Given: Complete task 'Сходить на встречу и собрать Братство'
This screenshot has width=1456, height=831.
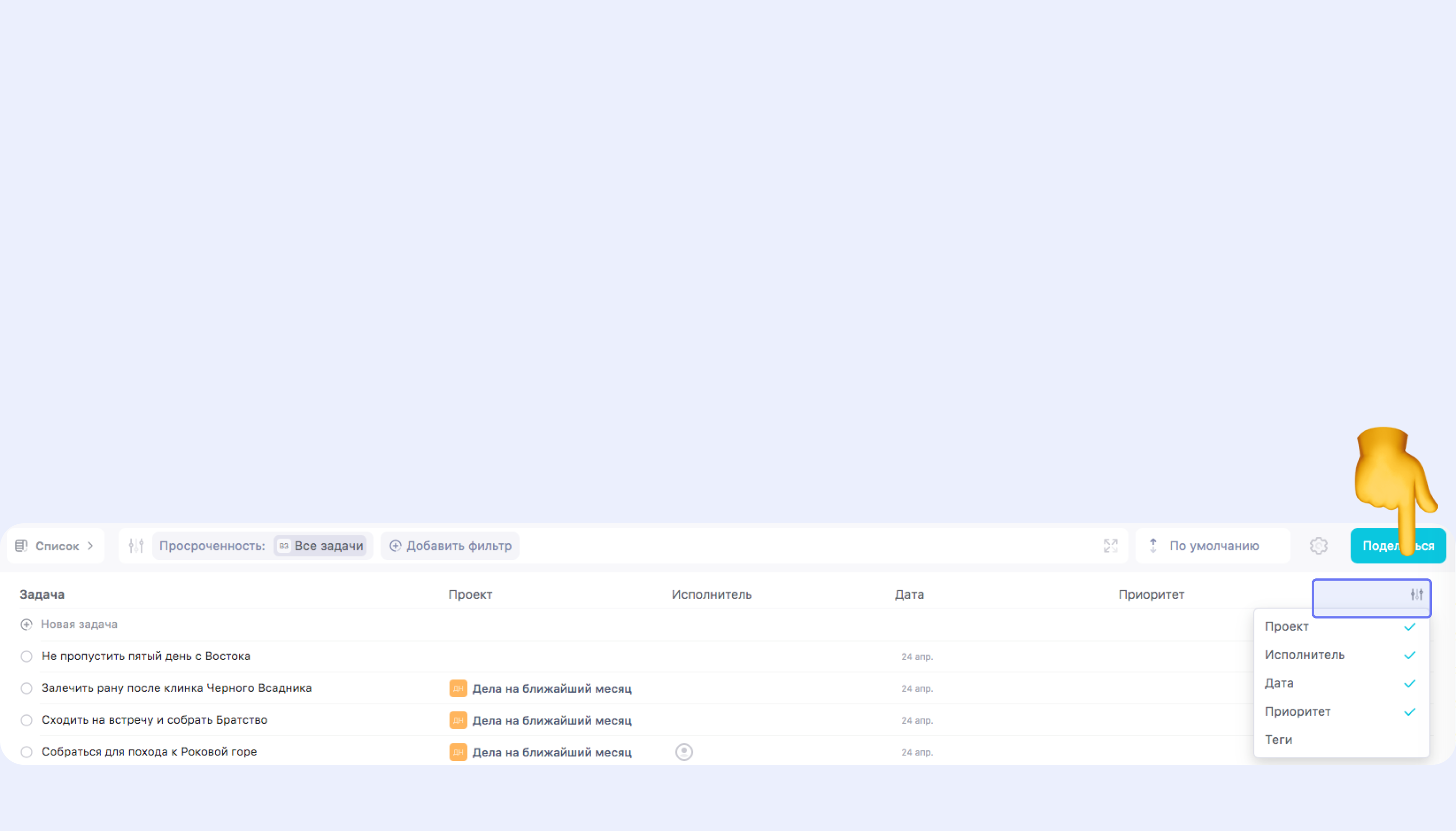Looking at the screenshot, I should click(x=26, y=720).
